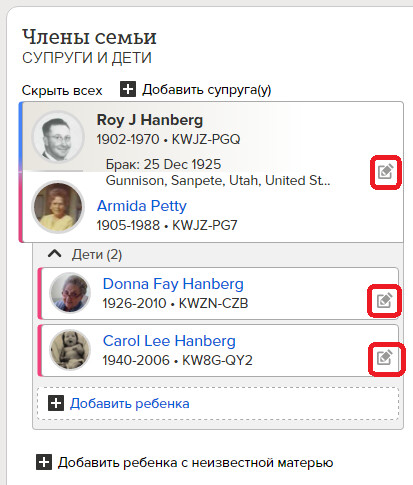Click the edit icon next to Carol Lee Hanberg
This screenshot has width=413, height=485.
pyautogui.click(x=385, y=358)
